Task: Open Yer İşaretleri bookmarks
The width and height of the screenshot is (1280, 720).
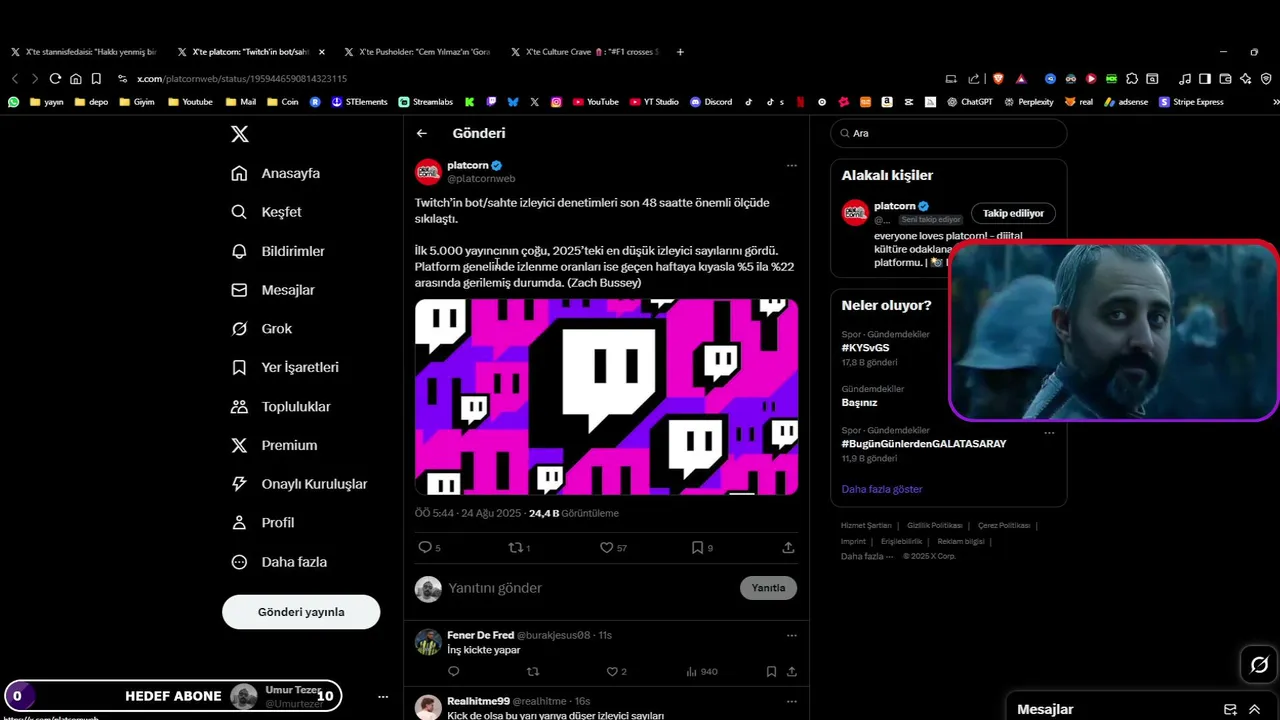Action: click(285, 367)
